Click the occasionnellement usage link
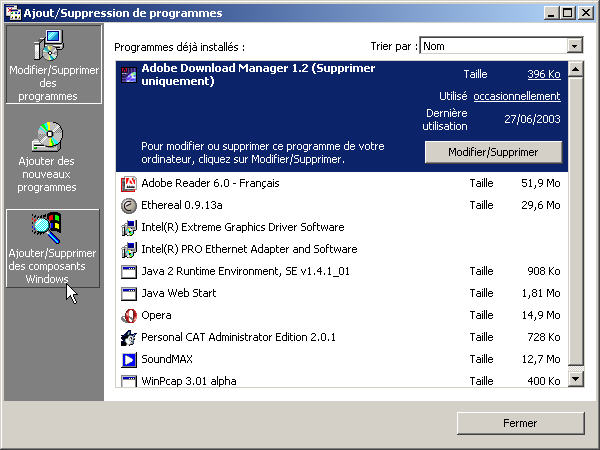The width and height of the screenshot is (600, 450). pyautogui.click(x=517, y=96)
